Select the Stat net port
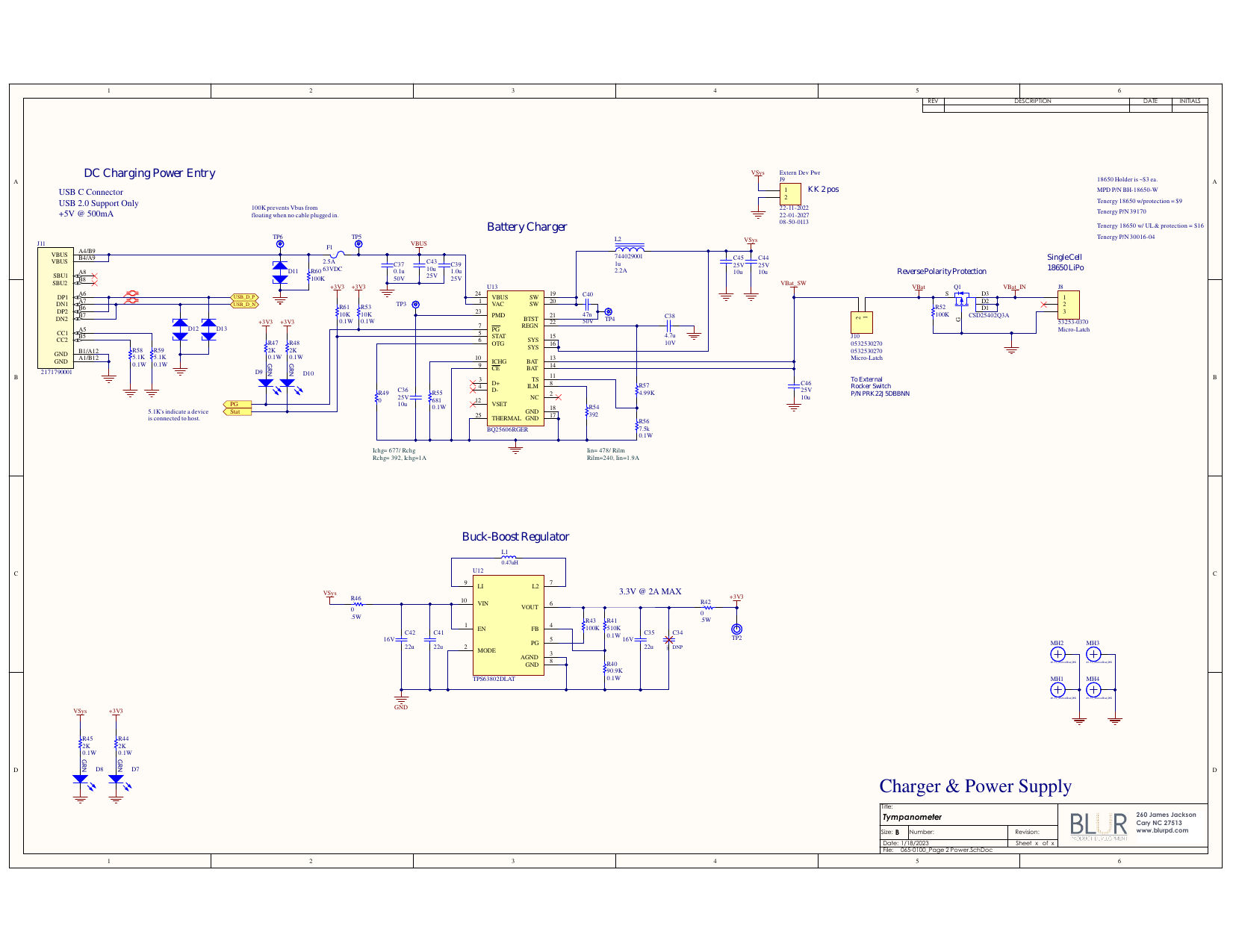The height and width of the screenshot is (952, 1233). [x=237, y=411]
